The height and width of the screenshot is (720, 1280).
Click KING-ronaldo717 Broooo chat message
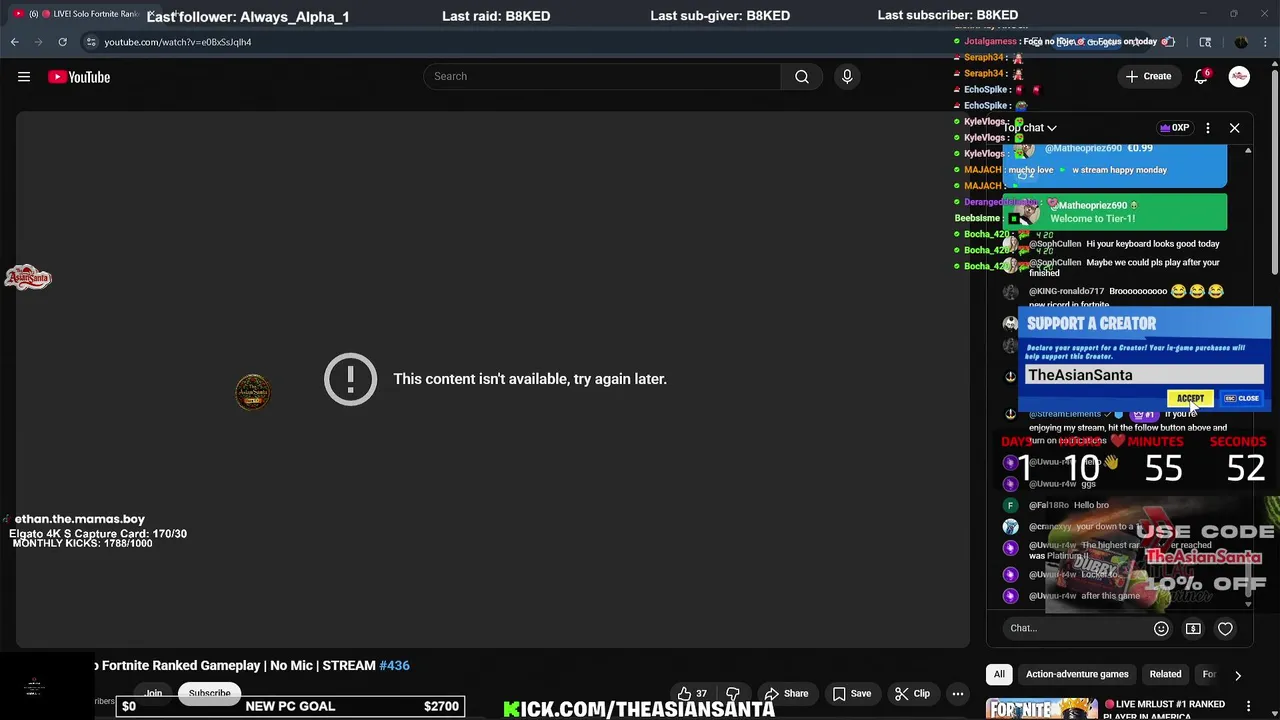coord(1114,296)
